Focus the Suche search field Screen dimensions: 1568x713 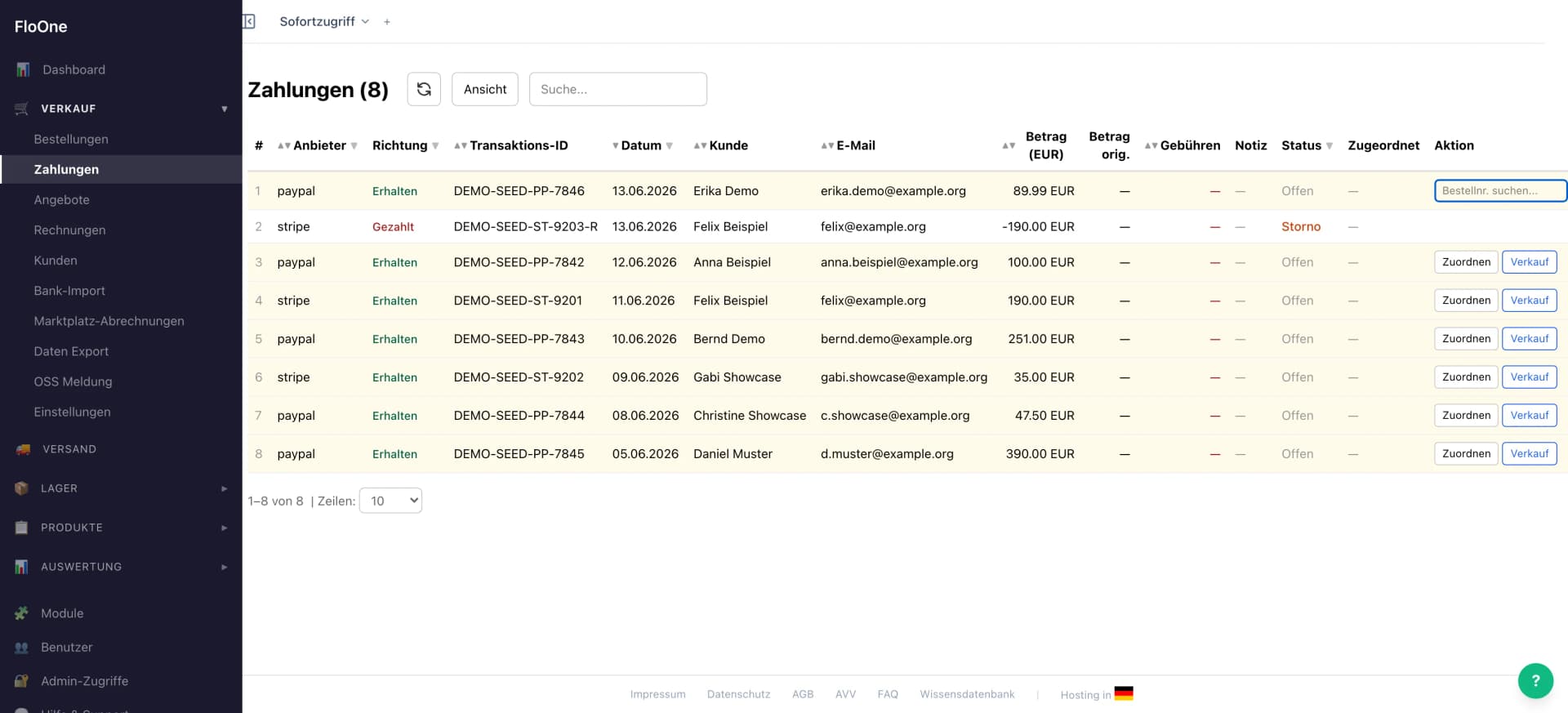point(618,89)
